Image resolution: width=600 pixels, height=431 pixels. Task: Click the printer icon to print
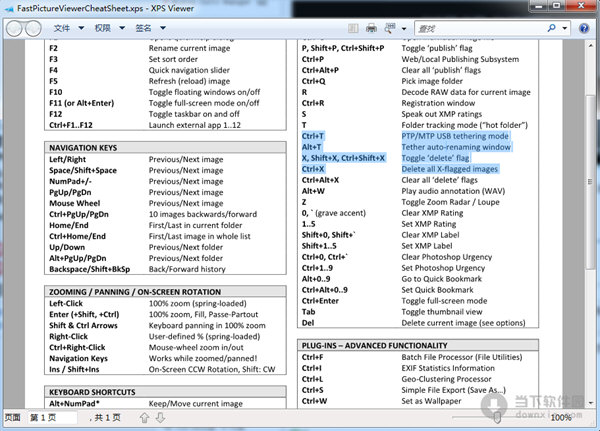(x=371, y=28)
